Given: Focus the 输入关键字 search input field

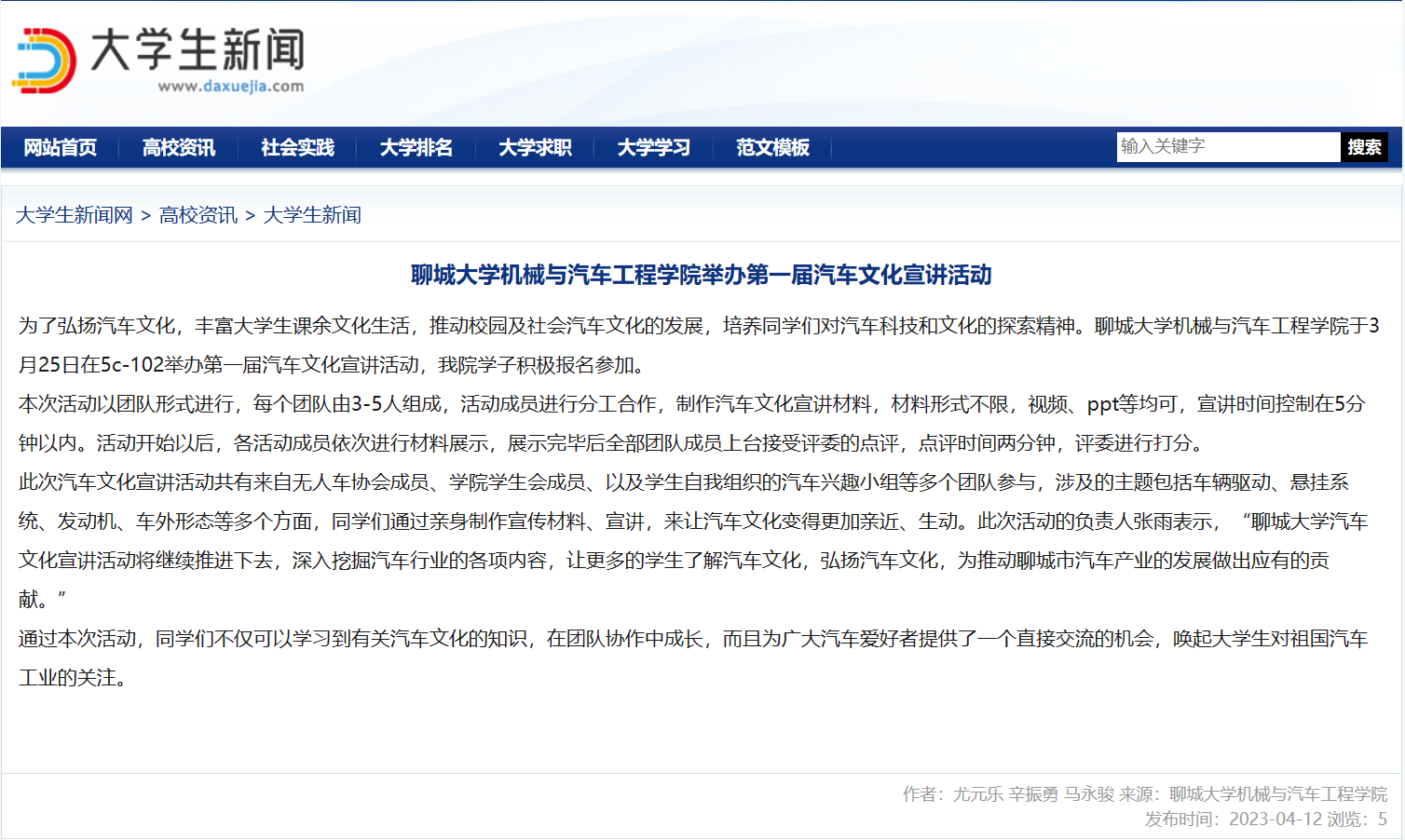Looking at the screenshot, I should 1227,146.
